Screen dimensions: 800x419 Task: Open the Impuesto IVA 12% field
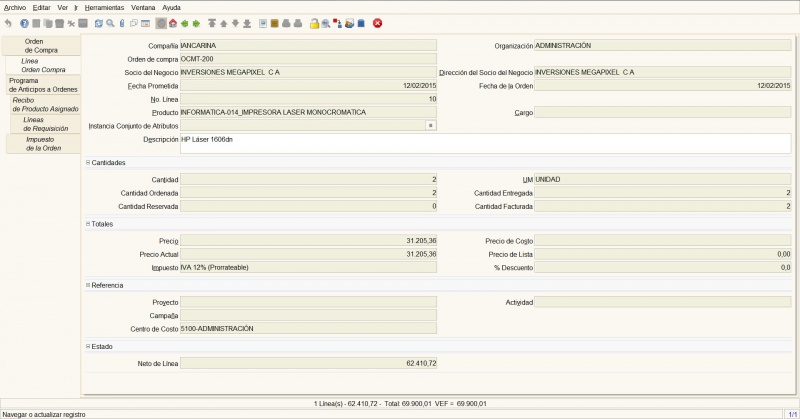[308, 267]
